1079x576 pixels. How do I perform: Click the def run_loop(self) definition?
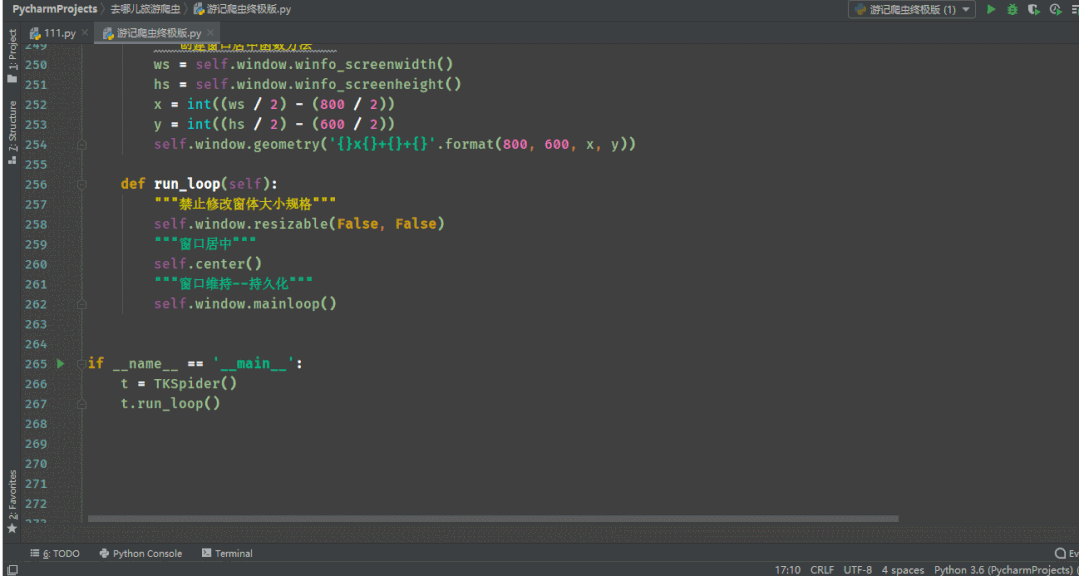click(x=199, y=184)
